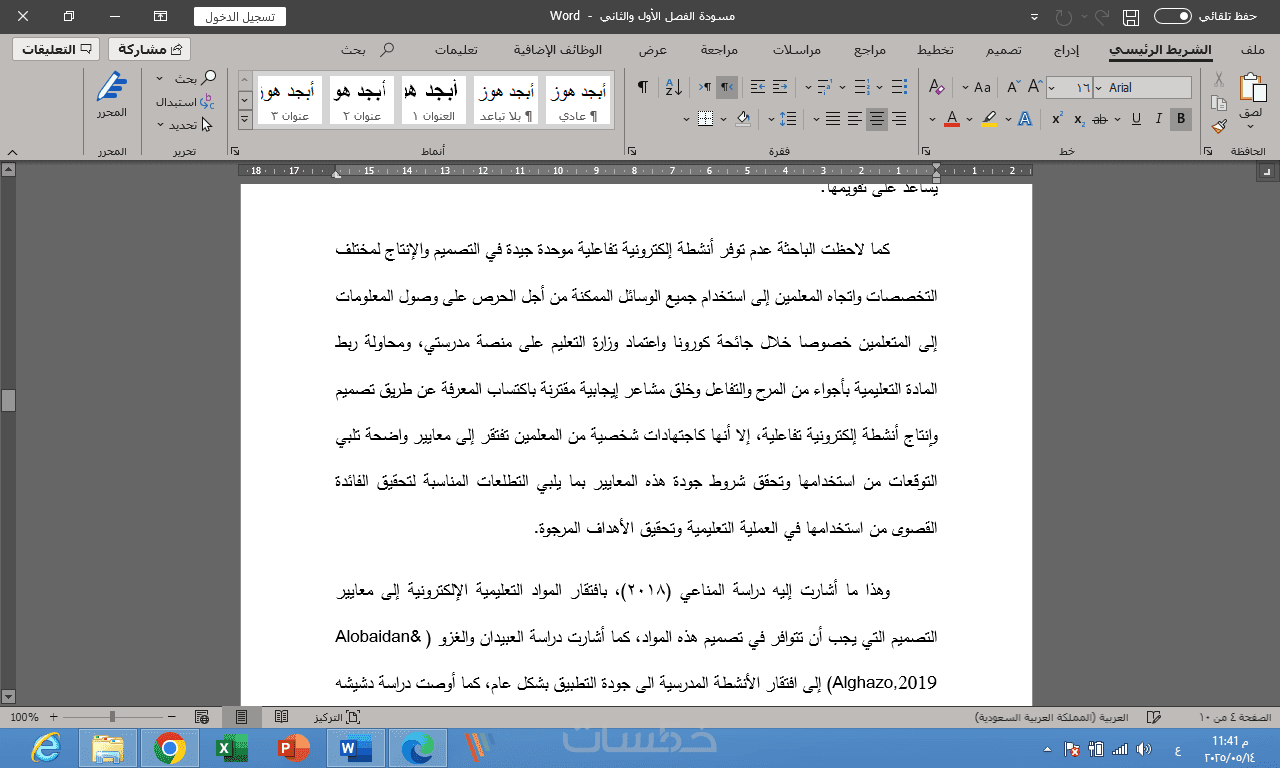Apply superscript formatting icon
This screenshot has height=768, width=1280.
pyautogui.click(x=1056, y=119)
